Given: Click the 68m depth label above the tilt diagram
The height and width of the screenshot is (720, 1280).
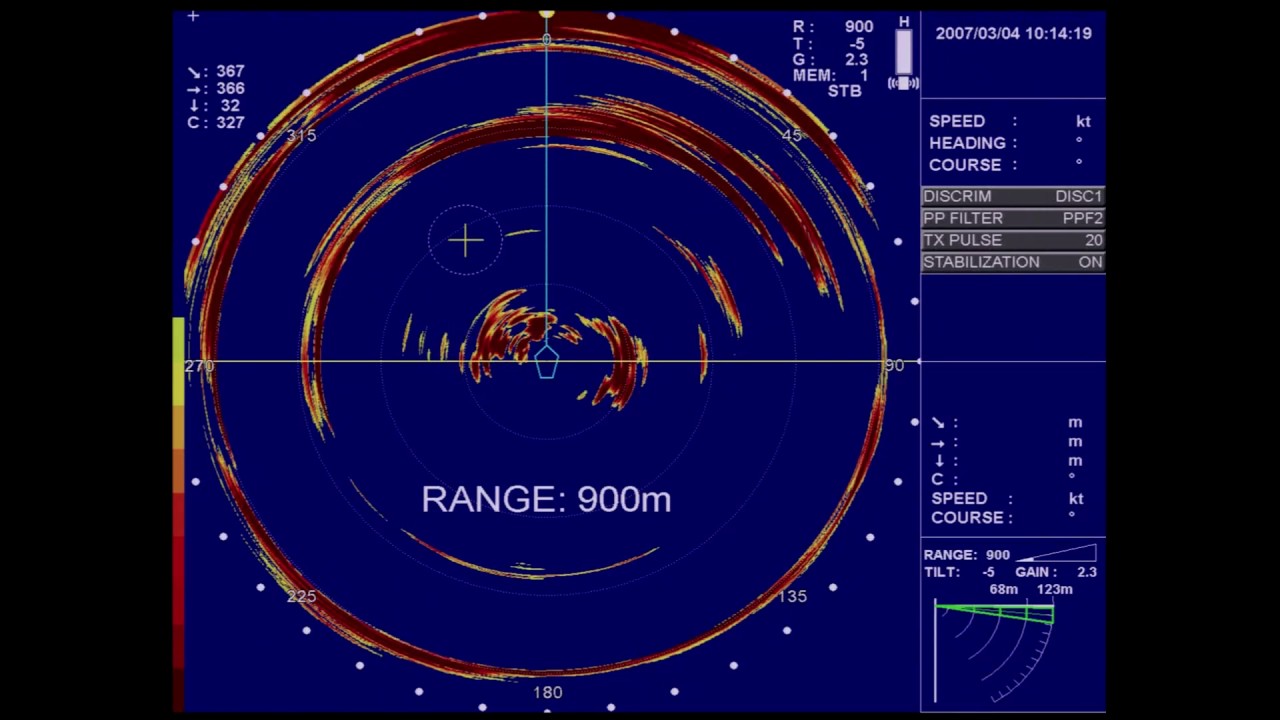Looking at the screenshot, I should pos(1003,589).
